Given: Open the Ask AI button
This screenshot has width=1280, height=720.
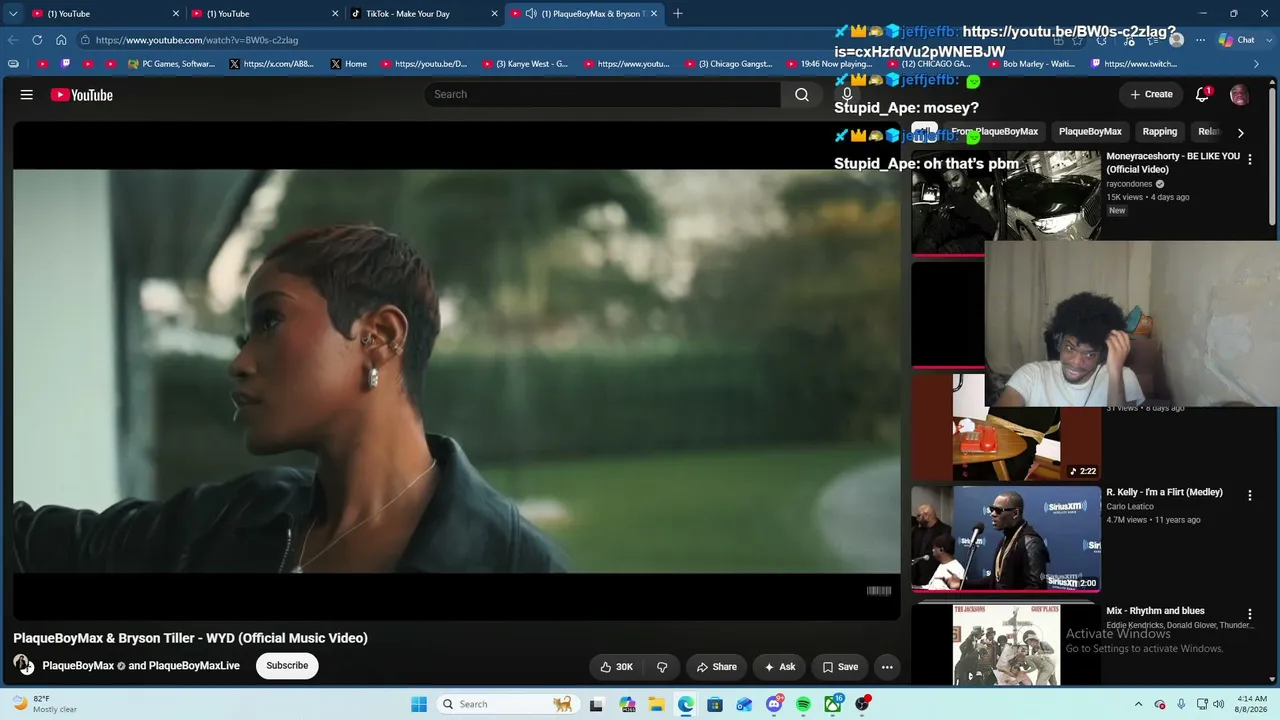Looking at the screenshot, I should point(779,667).
